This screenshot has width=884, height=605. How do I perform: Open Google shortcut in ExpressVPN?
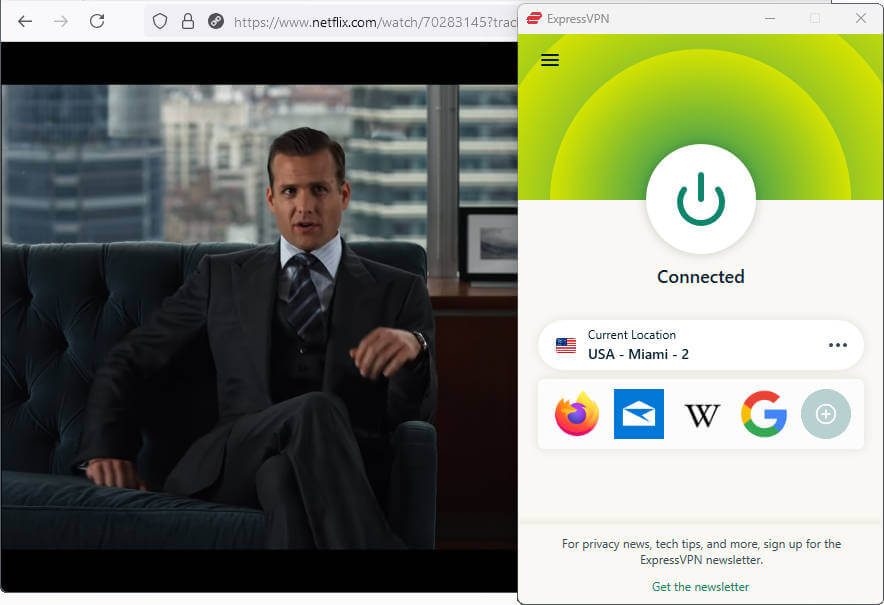click(764, 414)
